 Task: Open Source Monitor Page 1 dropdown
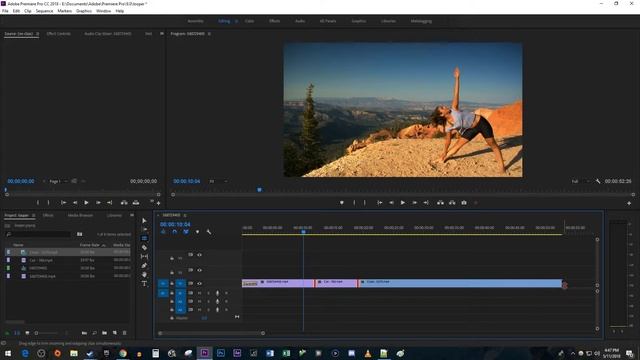pyautogui.click(x=58, y=181)
